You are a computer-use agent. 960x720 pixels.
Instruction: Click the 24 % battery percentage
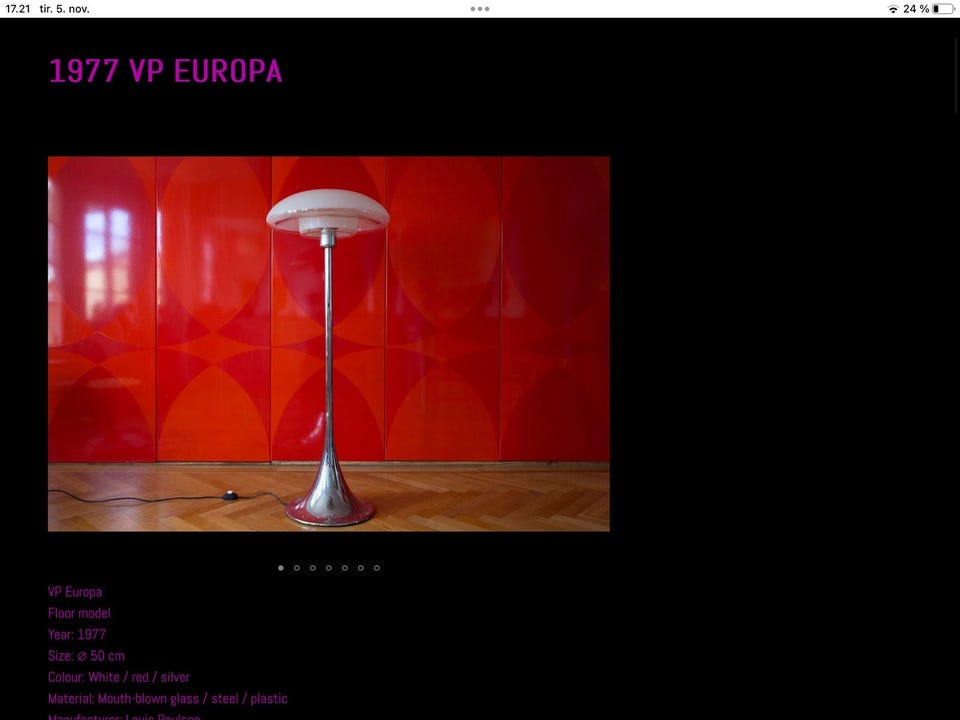(916, 9)
